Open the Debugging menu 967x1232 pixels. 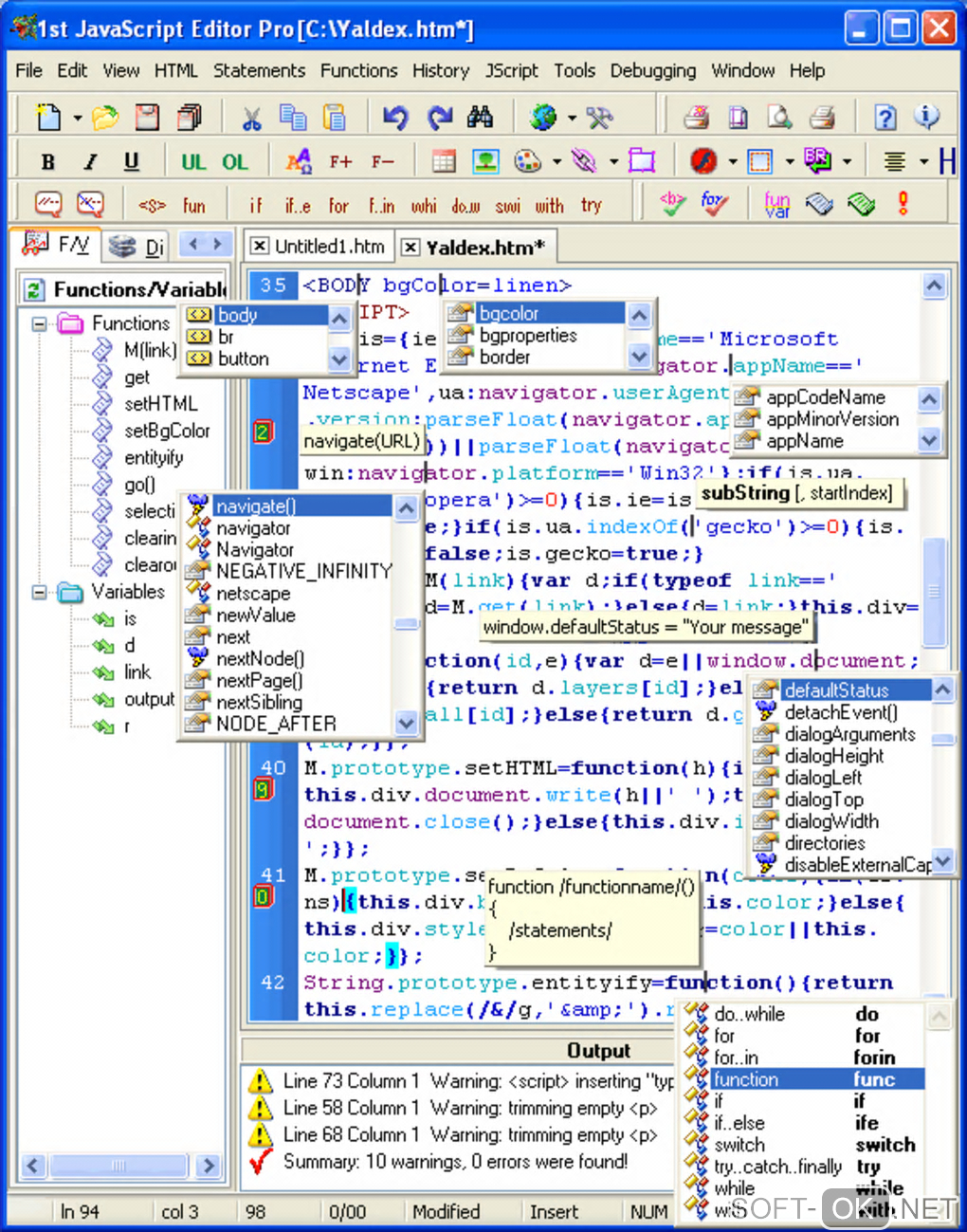[652, 70]
